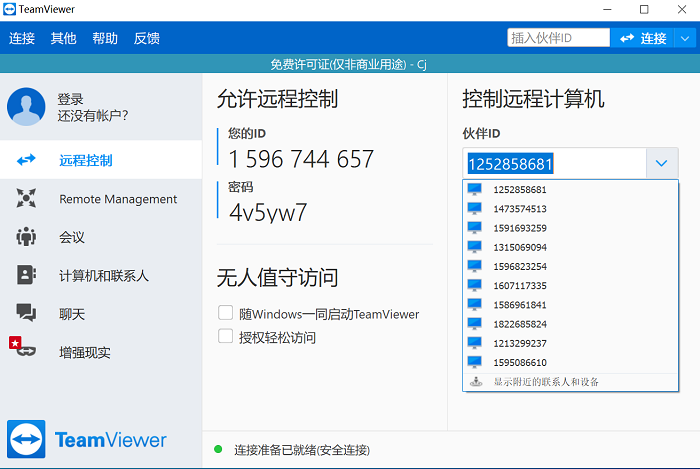This screenshot has width=700, height=469.
Task: Open the 帮助 menu
Action: 105,38
